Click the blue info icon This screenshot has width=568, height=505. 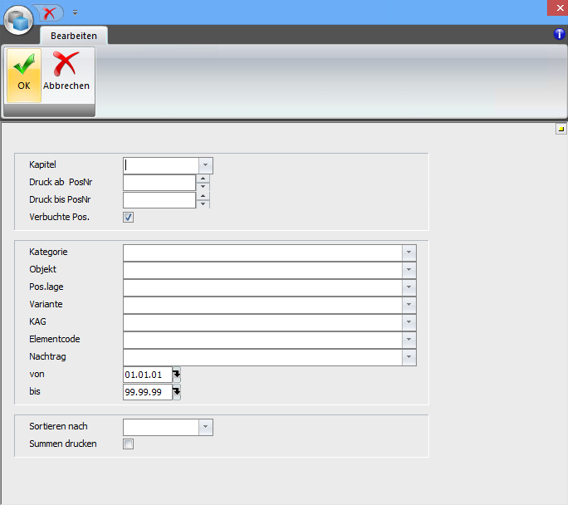tap(559, 34)
